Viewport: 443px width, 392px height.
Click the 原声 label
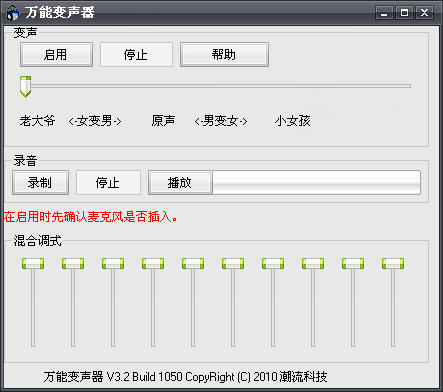(163, 121)
